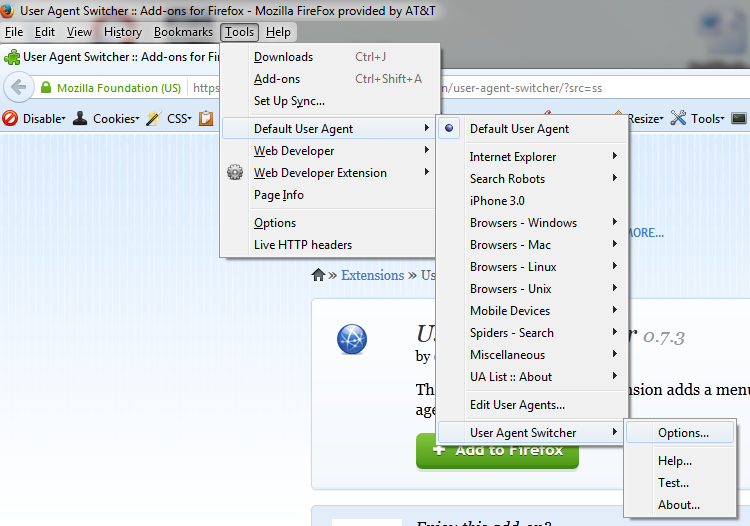Viewport: 750px width, 526px height.
Task: Expand the Web Developer Extension submenu
Action: pos(329,173)
